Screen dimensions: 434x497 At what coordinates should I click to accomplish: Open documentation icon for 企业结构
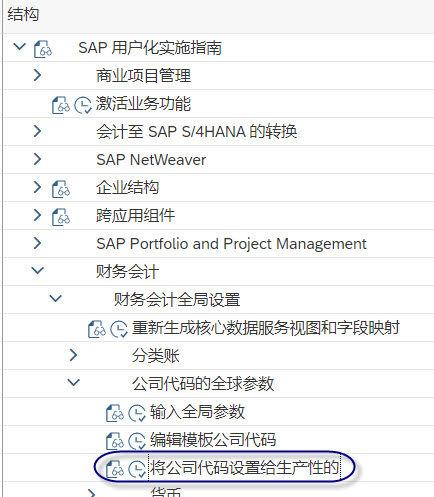click(61, 189)
